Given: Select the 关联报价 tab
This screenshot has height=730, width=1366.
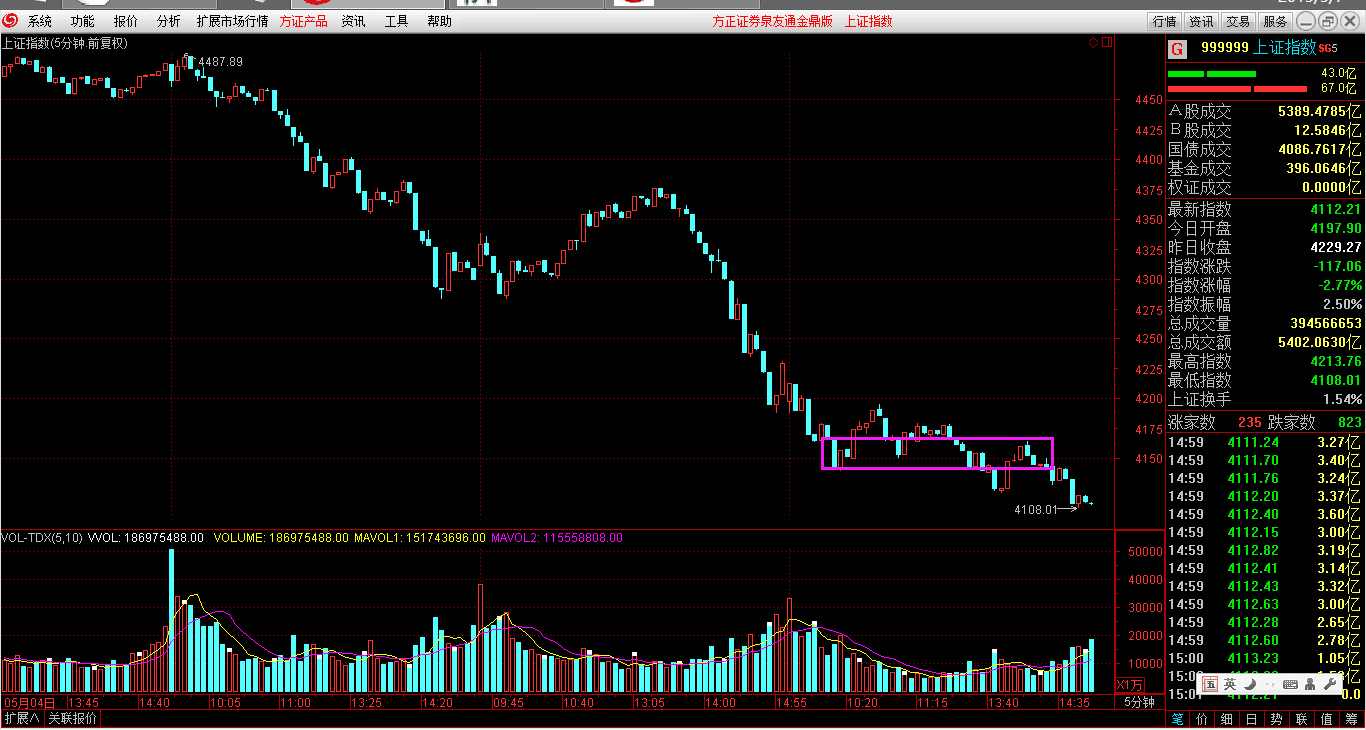Looking at the screenshot, I should pos(73,719).
